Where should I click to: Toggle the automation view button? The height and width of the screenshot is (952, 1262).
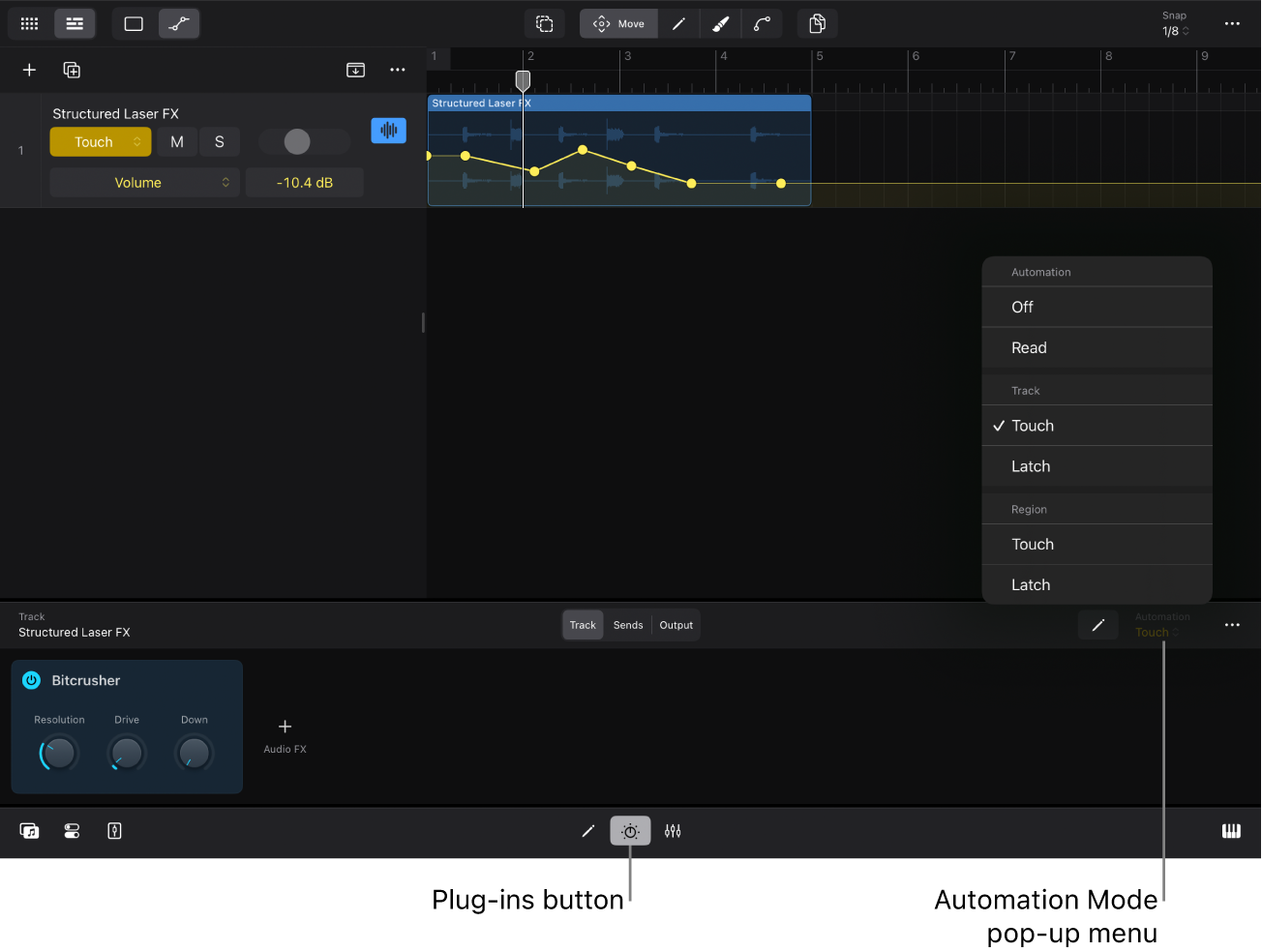[179, 23]
